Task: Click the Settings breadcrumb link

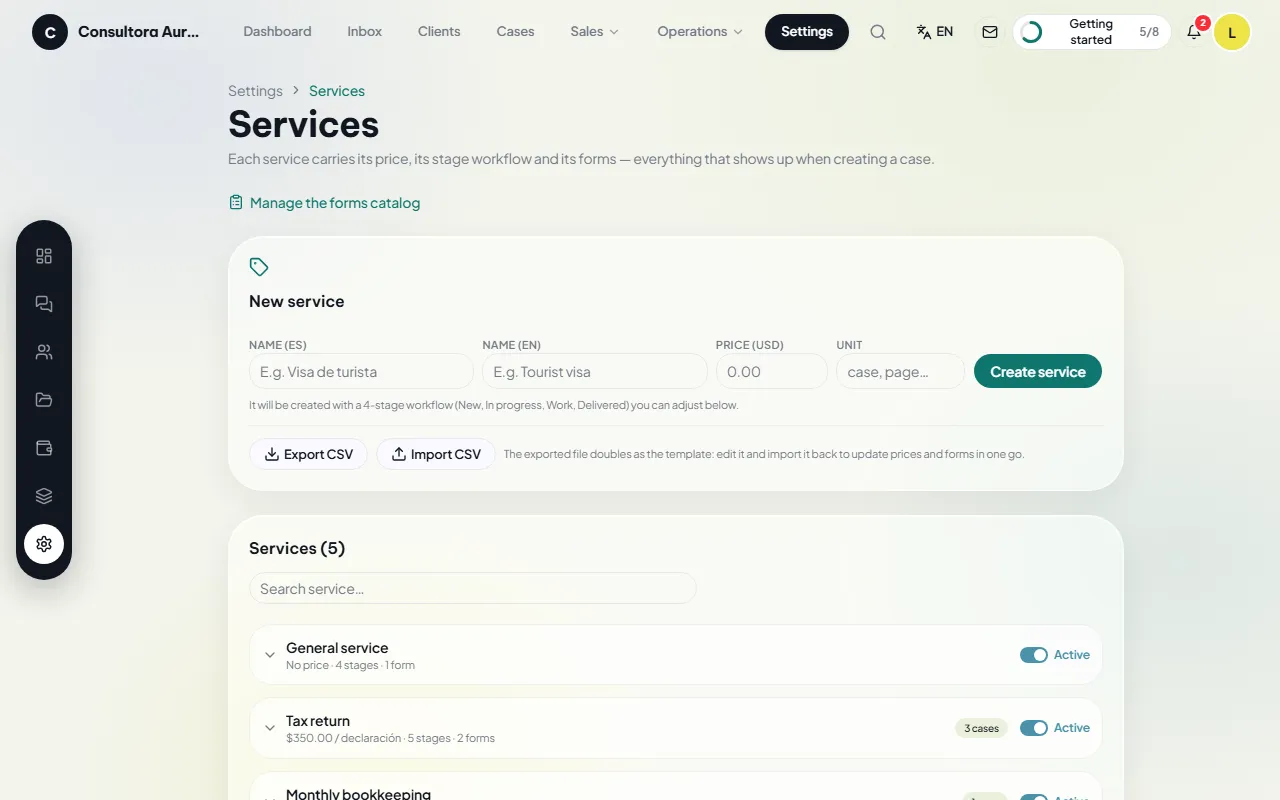Action: point(255,91)
